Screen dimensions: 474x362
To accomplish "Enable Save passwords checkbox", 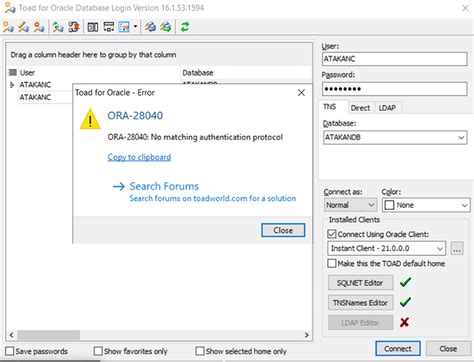I will point(10,351).
